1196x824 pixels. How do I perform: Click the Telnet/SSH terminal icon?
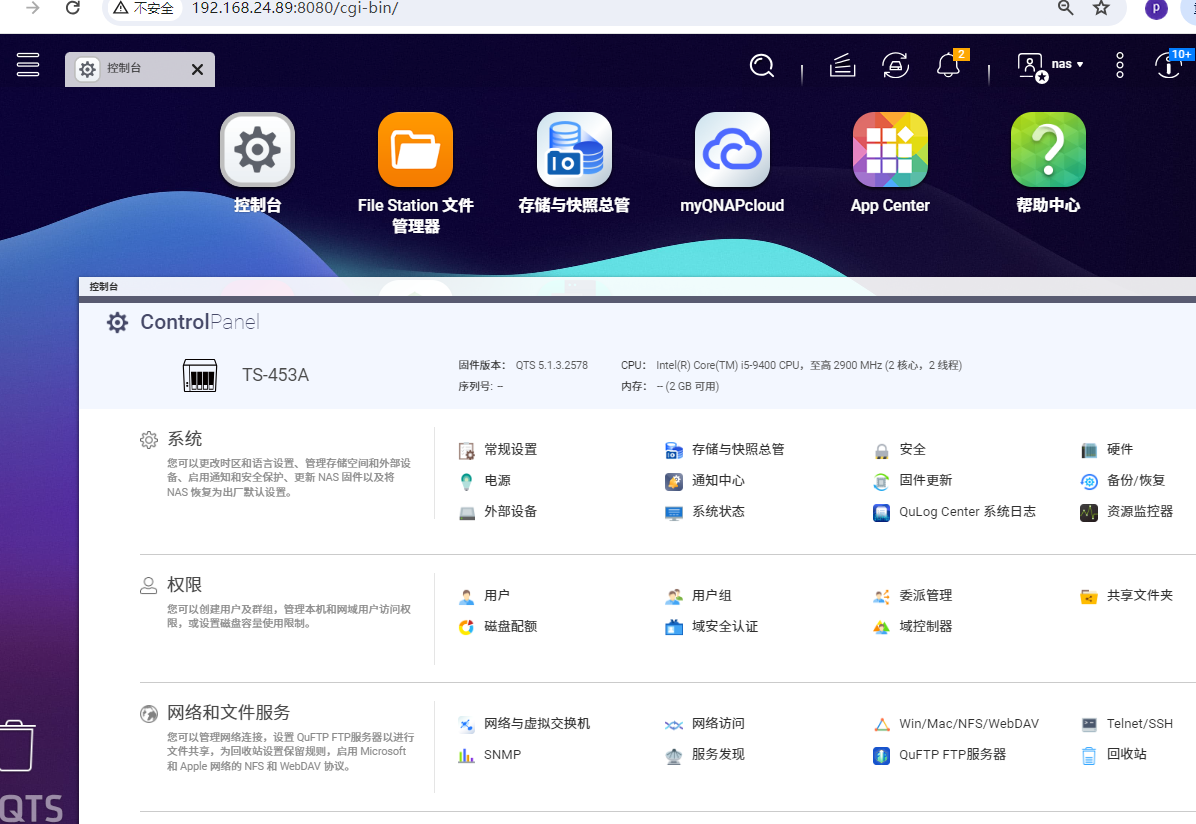coord(1089,725)
